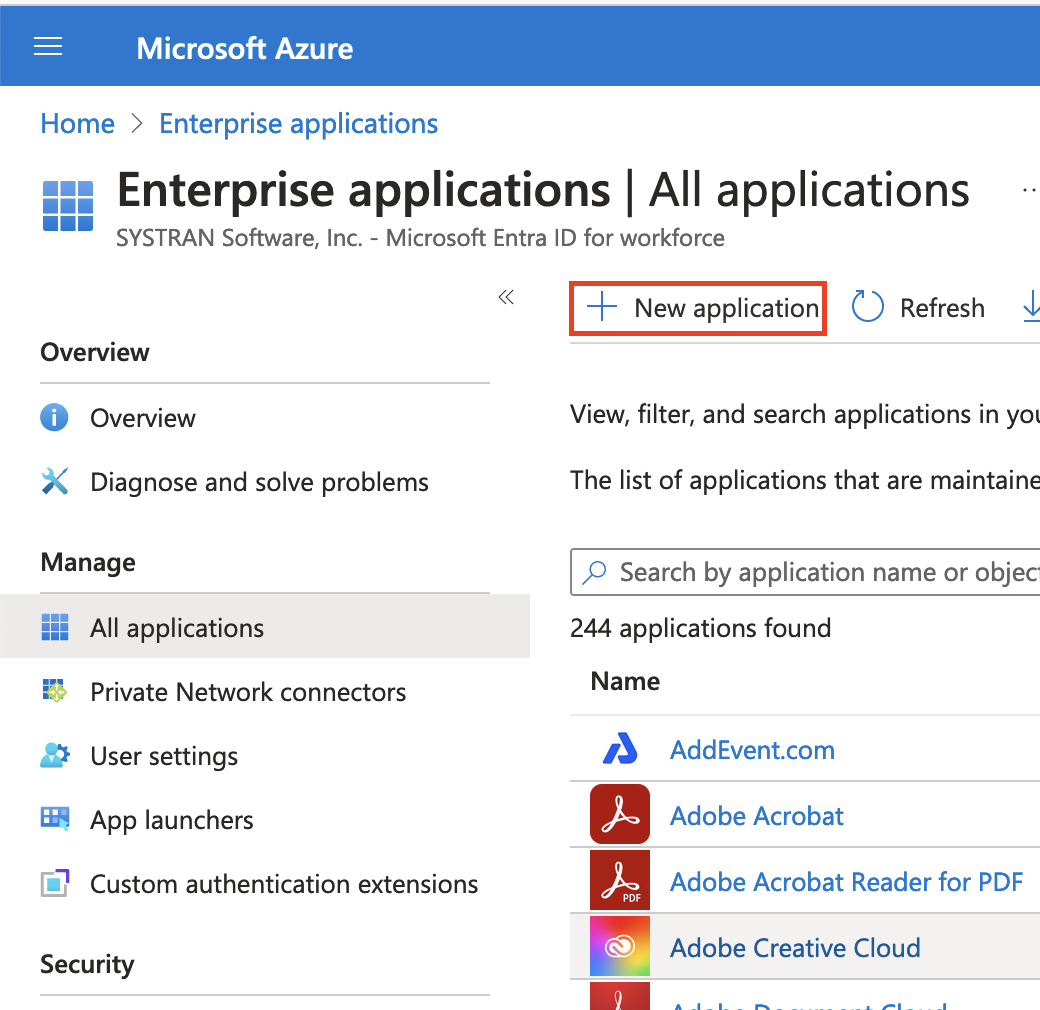Click the download arrow icon

pos(1031,306)
